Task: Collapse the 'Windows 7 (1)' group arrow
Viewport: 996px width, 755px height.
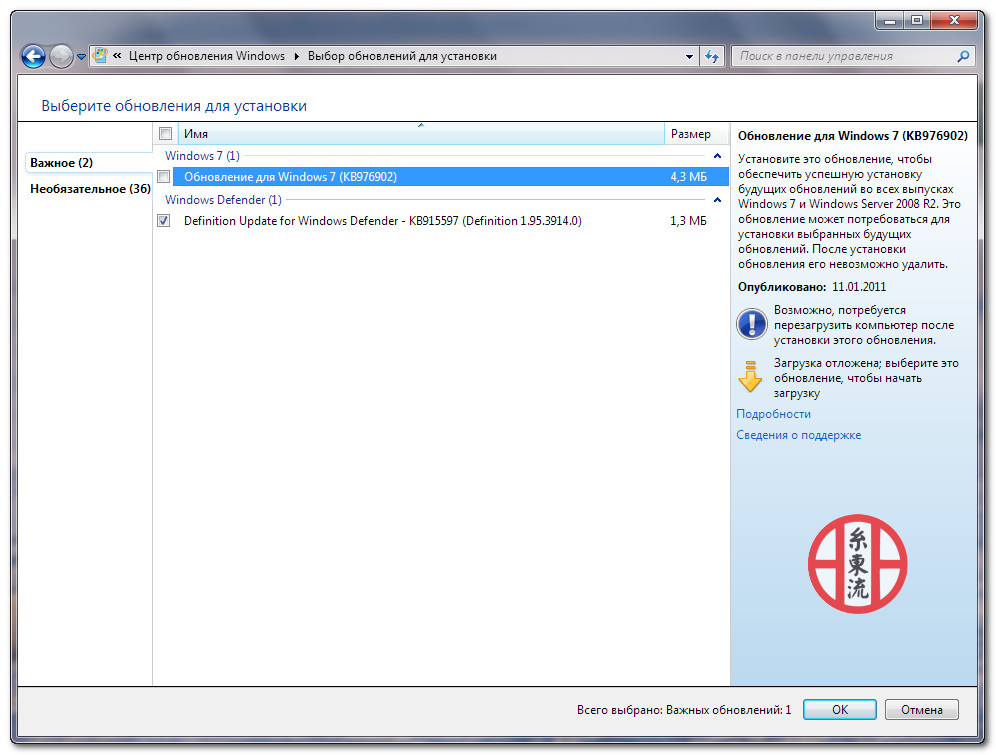Action: click(x=717, y=156)
